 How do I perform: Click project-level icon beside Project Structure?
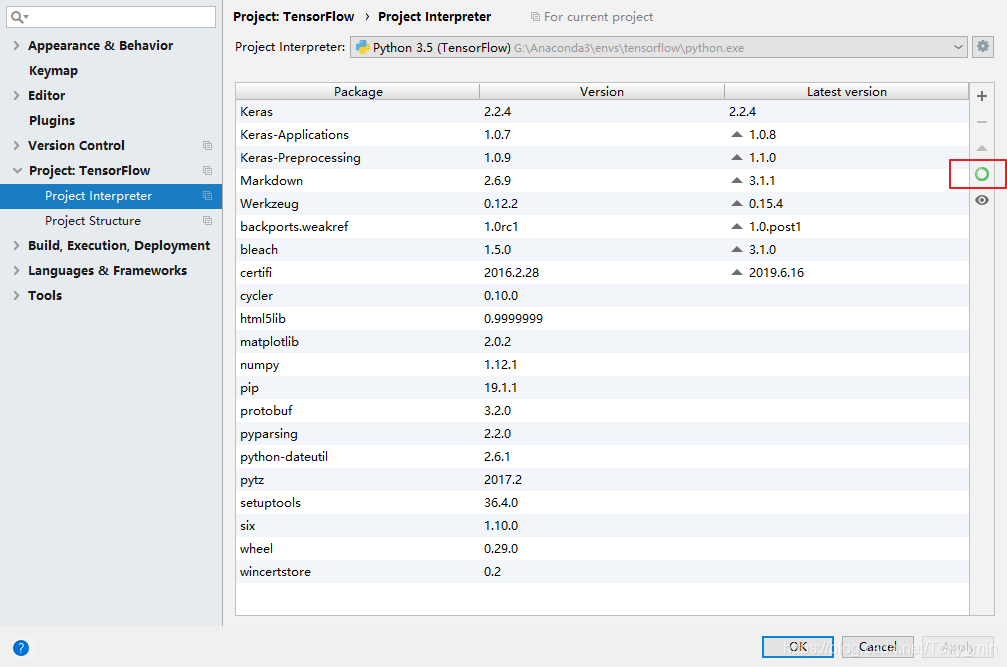coord(207,221)
